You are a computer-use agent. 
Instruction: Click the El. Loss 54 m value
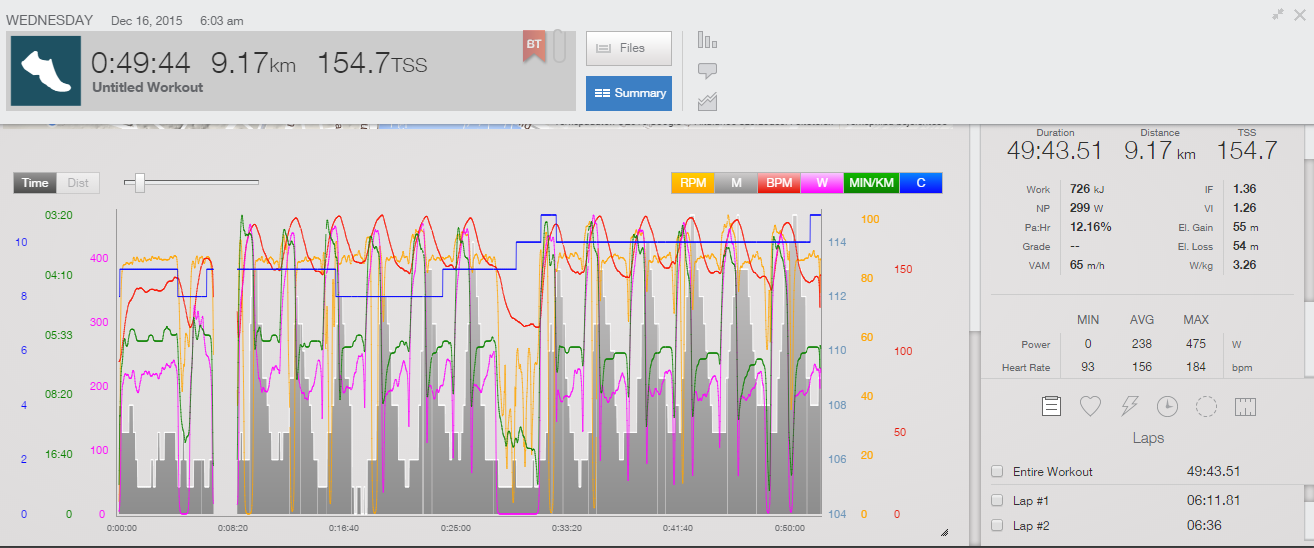[x=1246, y=246]
